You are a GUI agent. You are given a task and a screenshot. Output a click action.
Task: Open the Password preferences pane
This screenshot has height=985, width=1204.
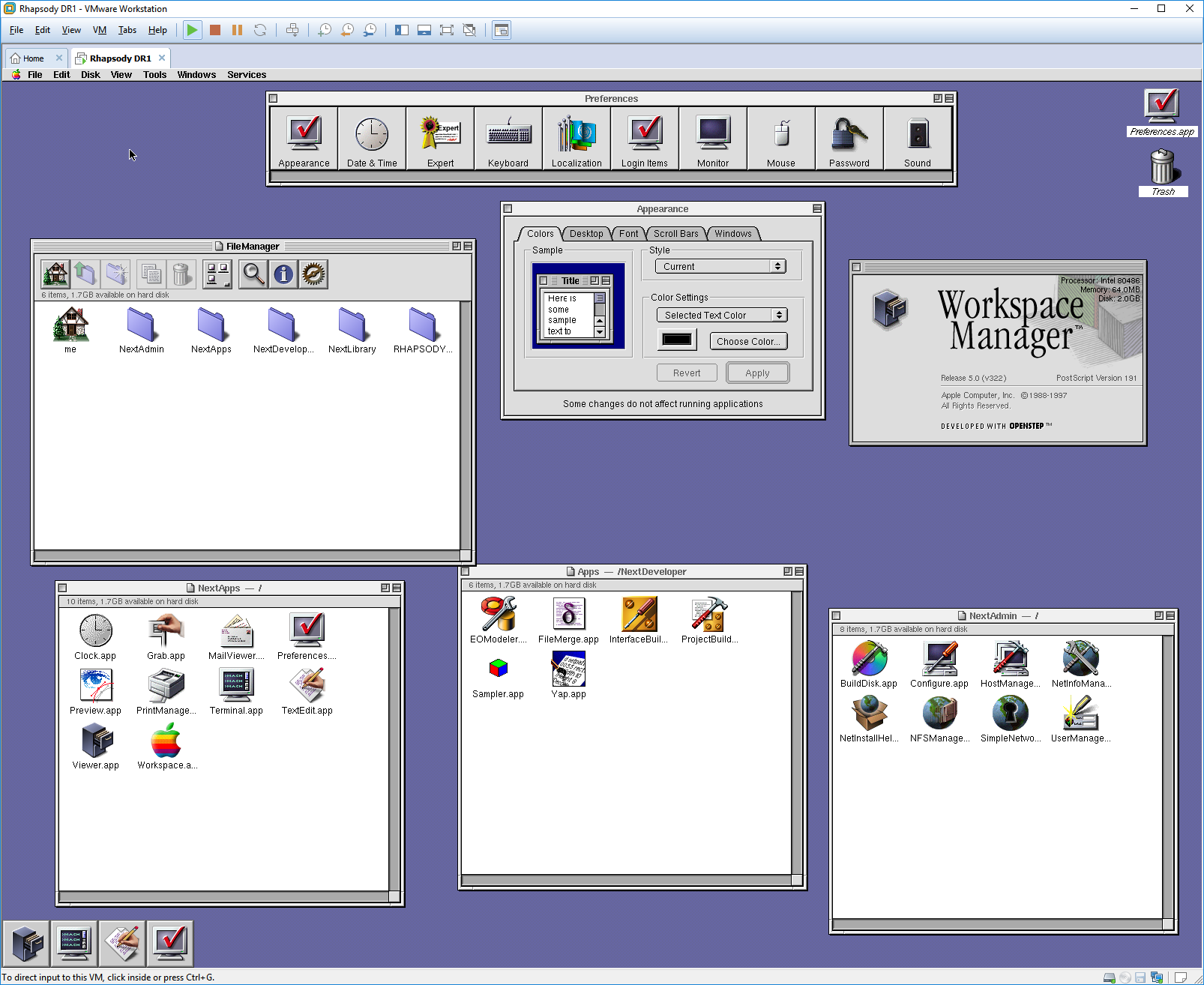[x=849, y=139]
